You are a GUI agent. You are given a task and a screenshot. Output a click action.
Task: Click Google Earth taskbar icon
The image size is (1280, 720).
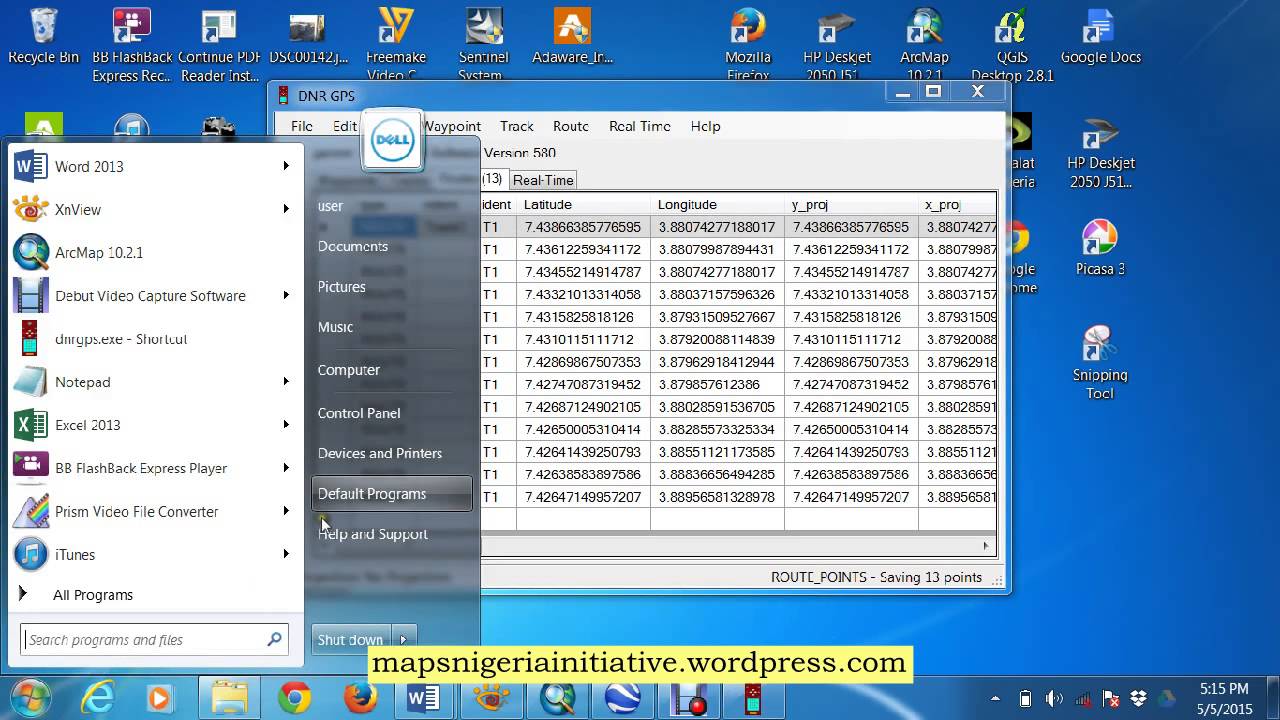pos(623,697)
